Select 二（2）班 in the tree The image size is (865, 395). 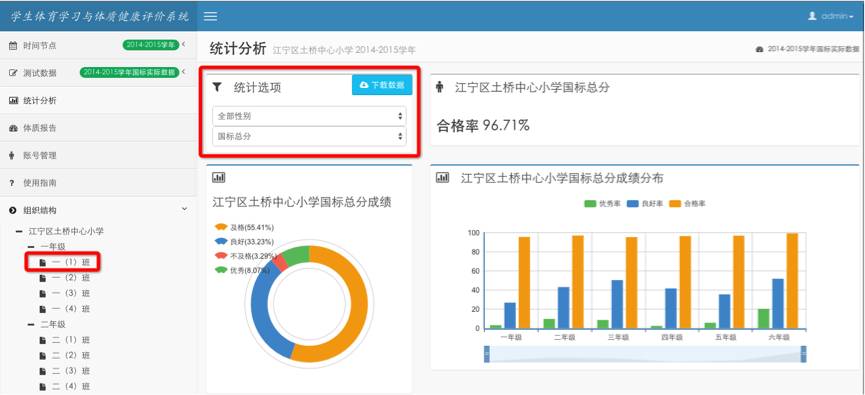pyautogui.click(x=71, y=355)
